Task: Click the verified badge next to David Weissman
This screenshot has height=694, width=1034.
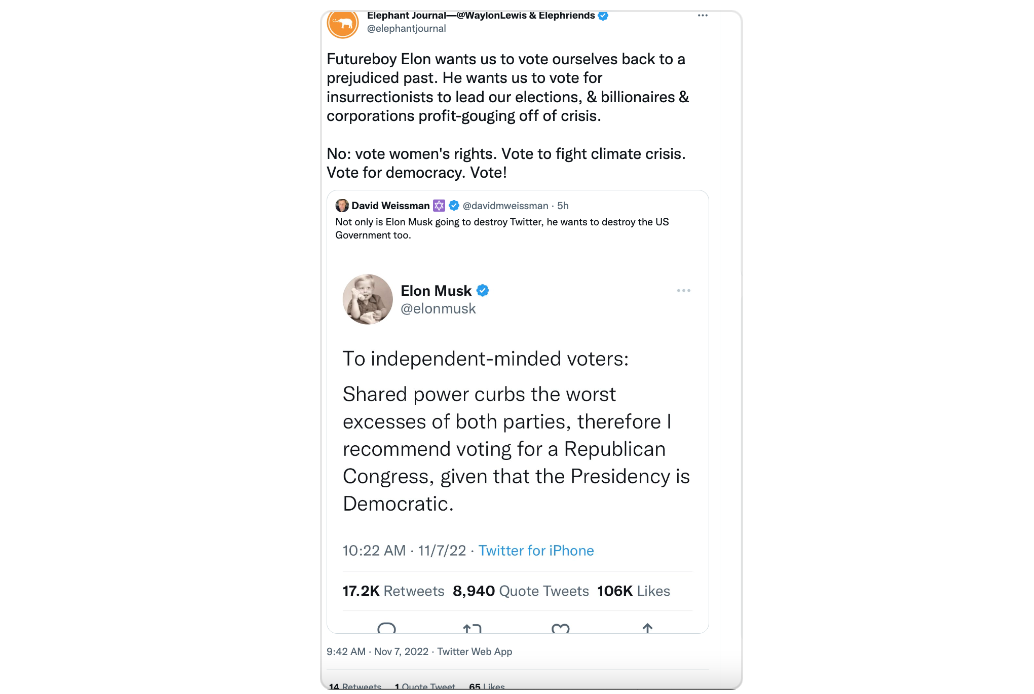Action: [453, 205]
